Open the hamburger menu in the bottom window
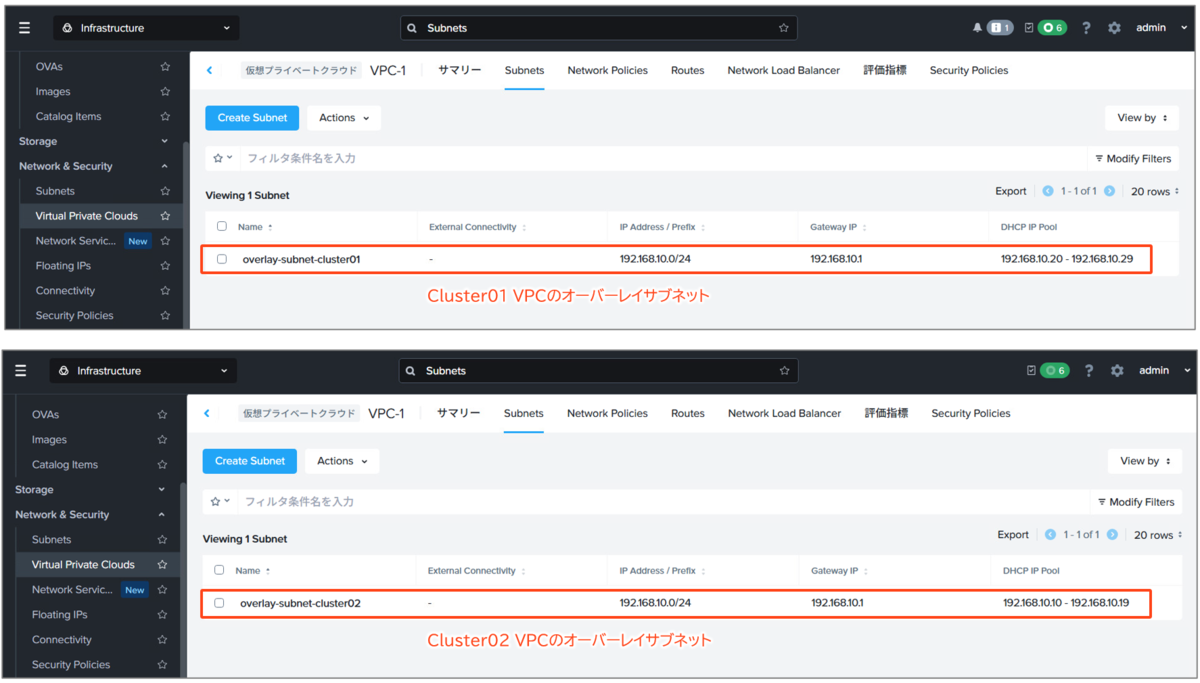1200x683 pixels. click(21, 371)
